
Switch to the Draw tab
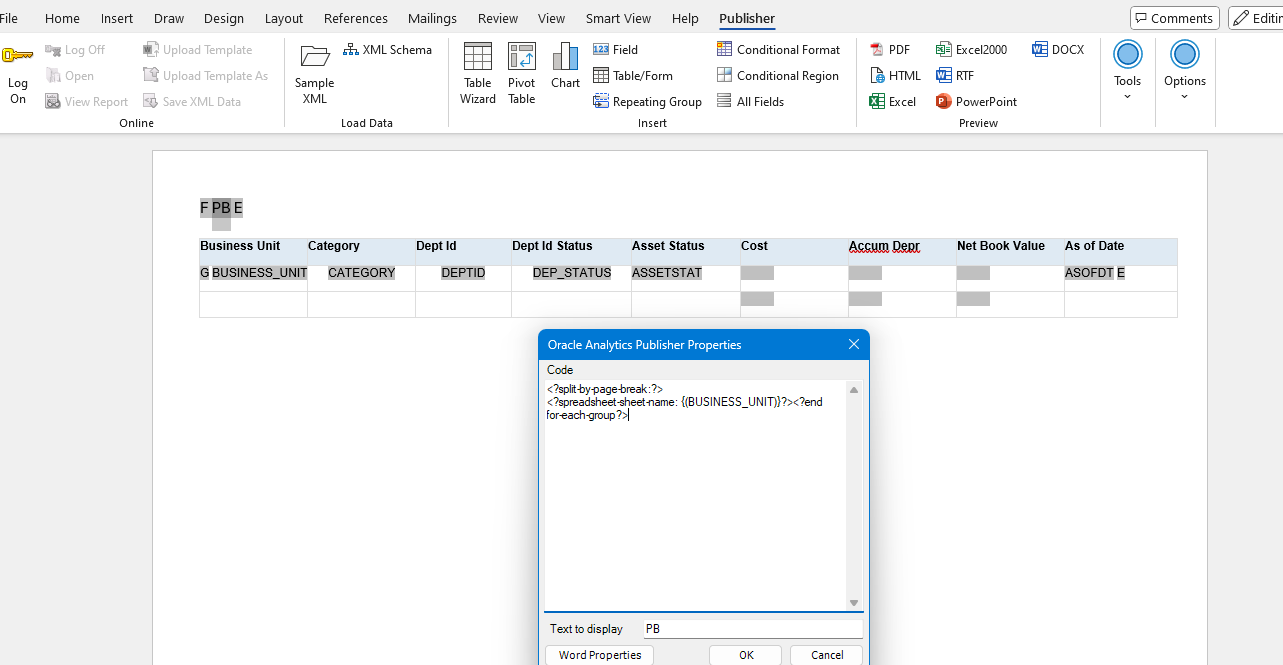click(x=168, y=18)
